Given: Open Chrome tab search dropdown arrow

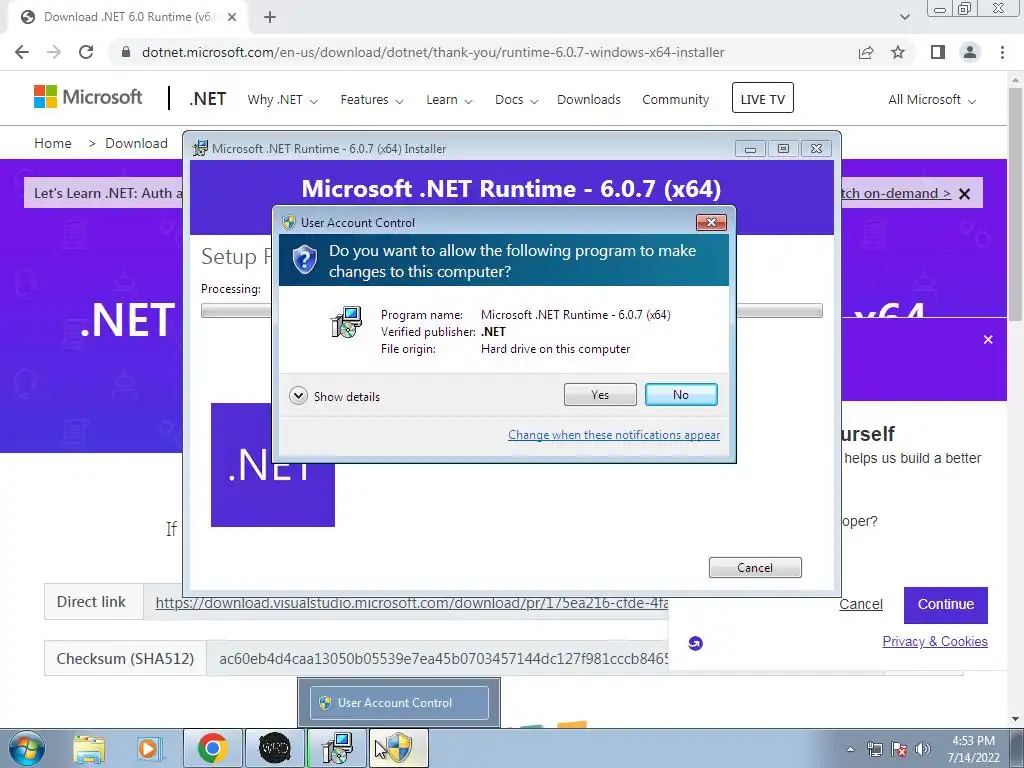Looking at the screenshot, I should tap(904, 17).
